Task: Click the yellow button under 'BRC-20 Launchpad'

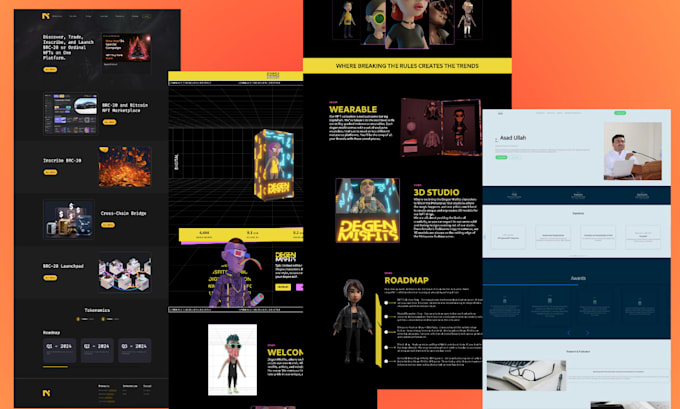Action: pos(50,278)
